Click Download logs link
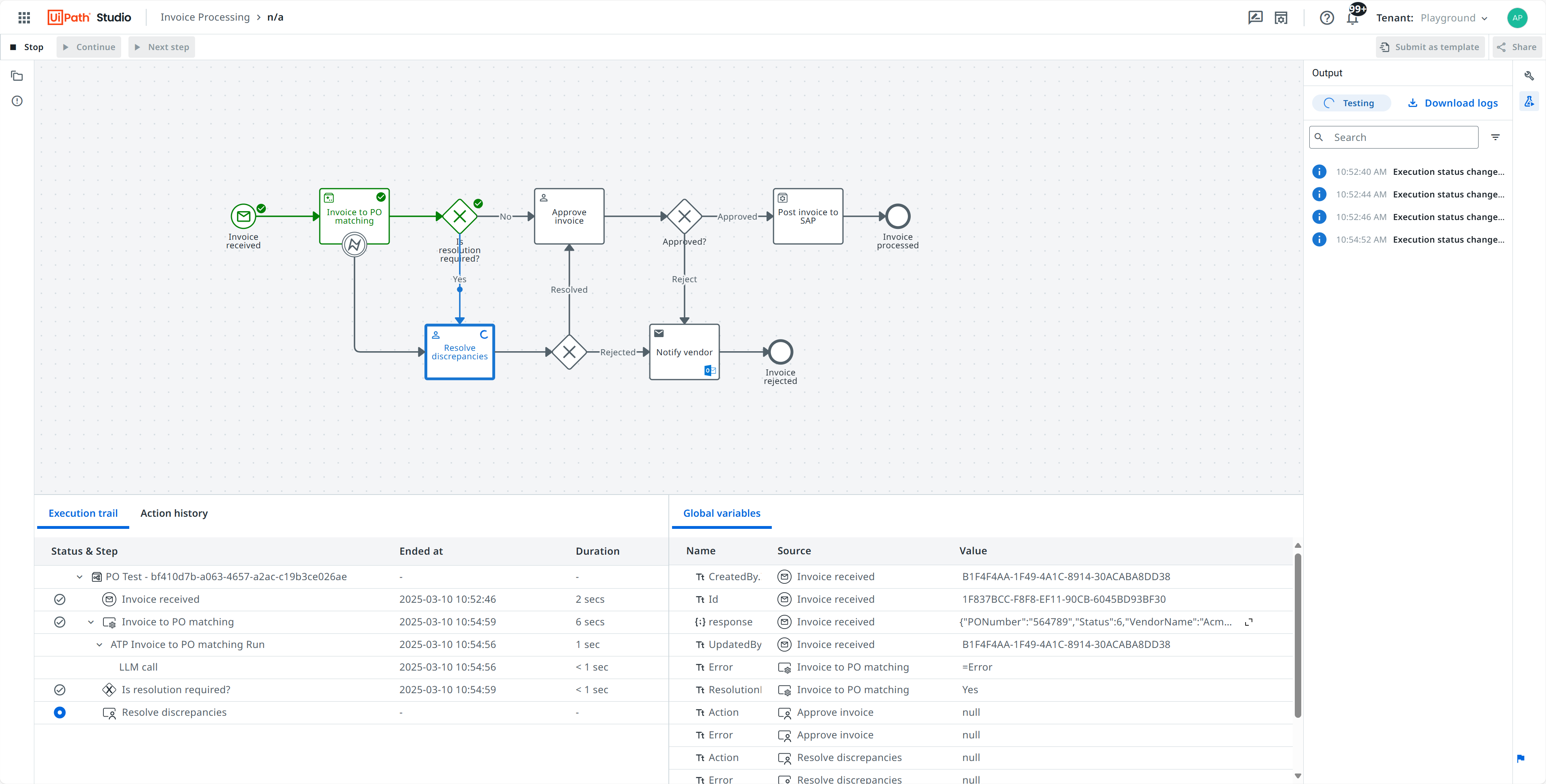This screenshot has width=1546, height=784. click(1453, 103)
